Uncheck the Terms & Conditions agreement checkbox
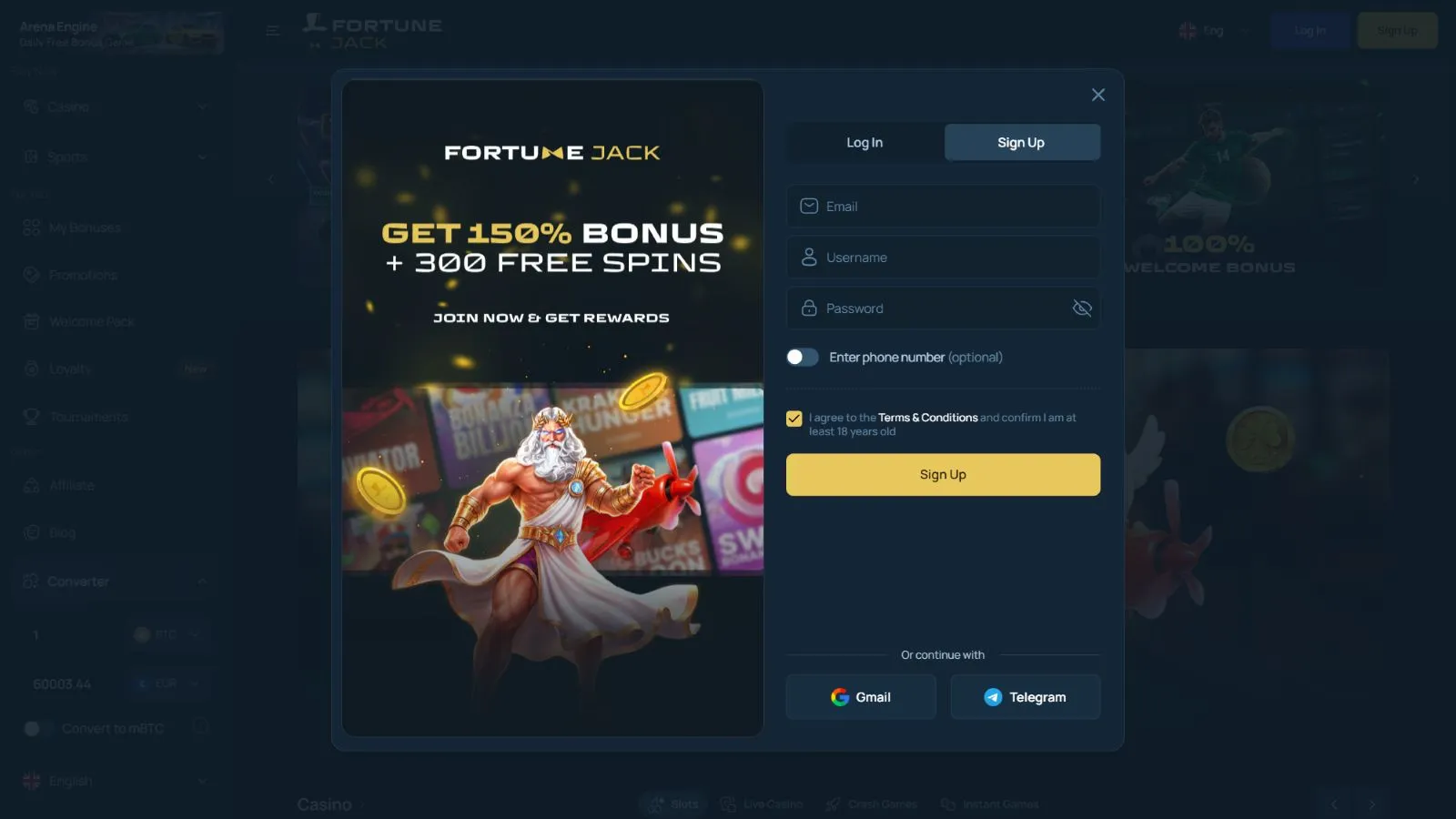Screen dimensions: 1456x819 click(794, 419)
